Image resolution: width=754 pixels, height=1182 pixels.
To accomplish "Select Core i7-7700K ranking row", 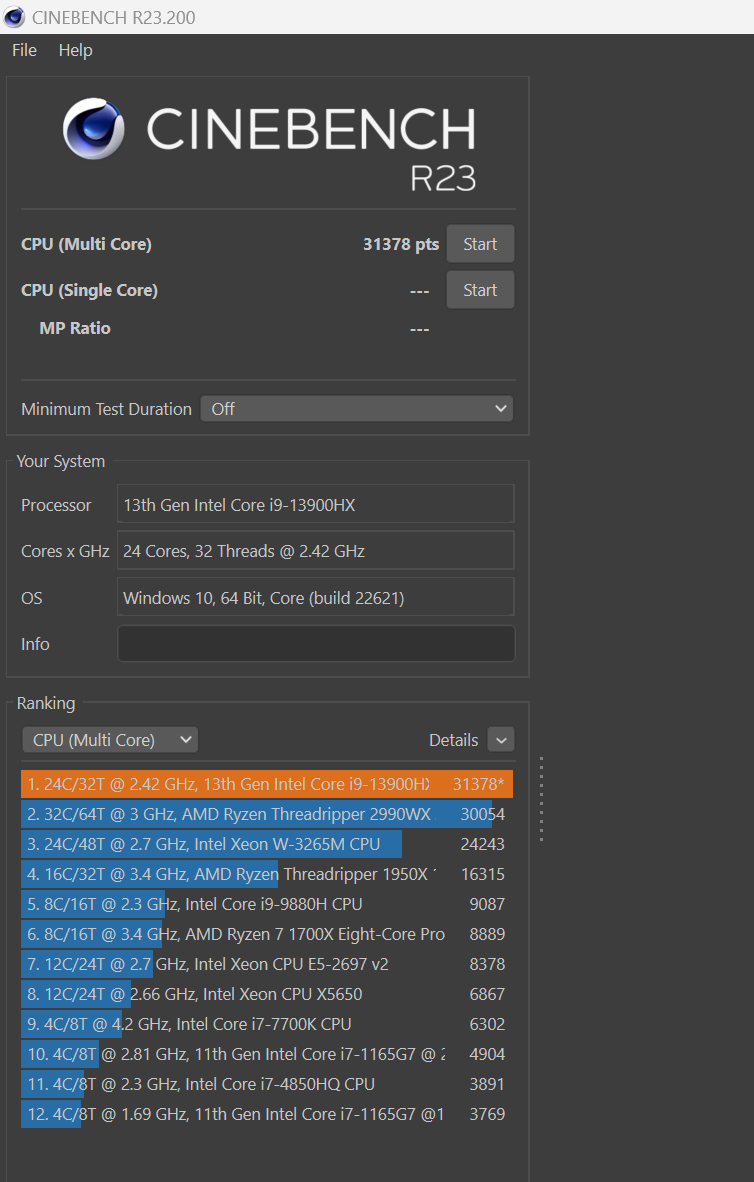I will [267, 1024].
